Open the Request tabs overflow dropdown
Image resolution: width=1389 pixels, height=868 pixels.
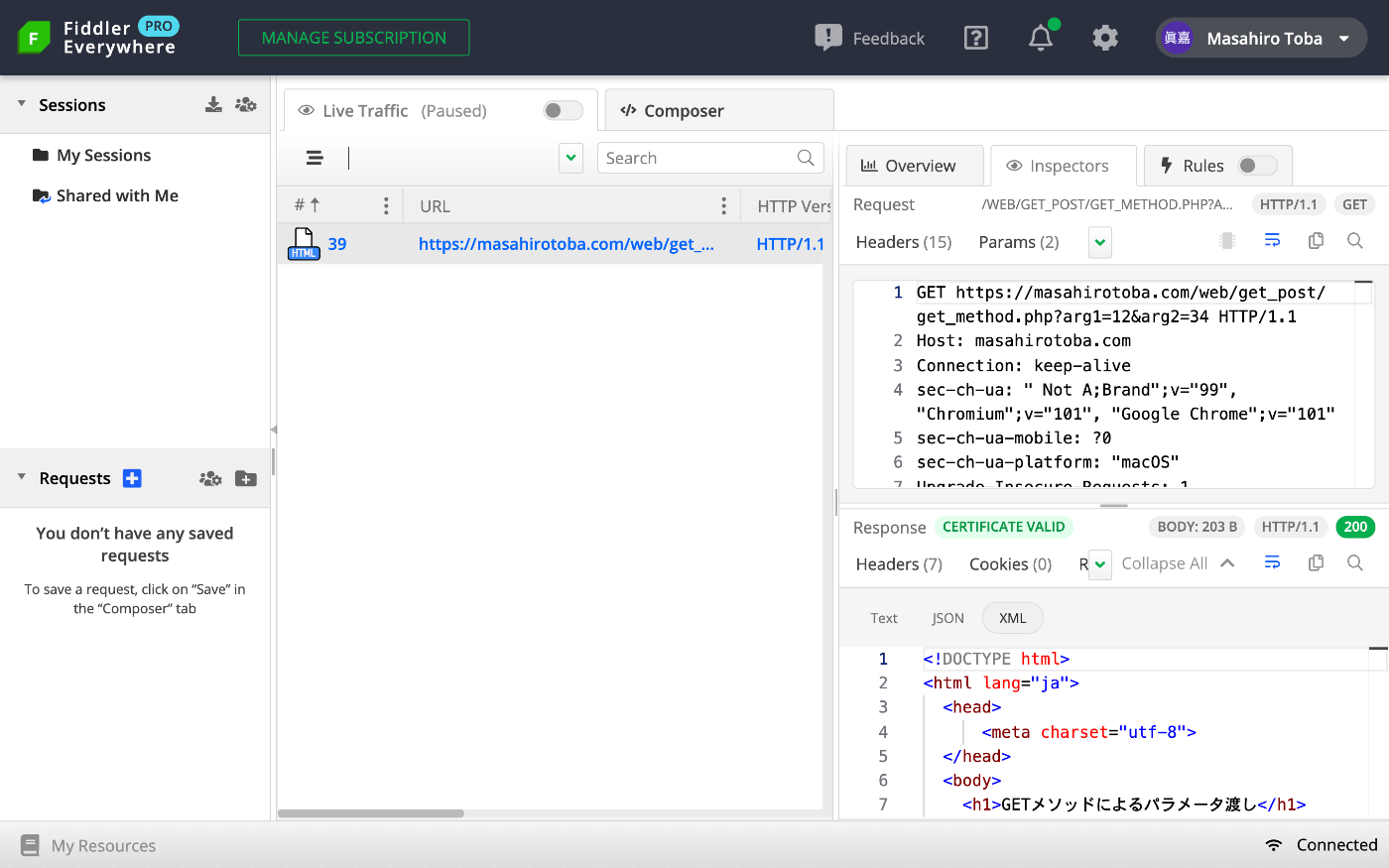[1100, 242]
